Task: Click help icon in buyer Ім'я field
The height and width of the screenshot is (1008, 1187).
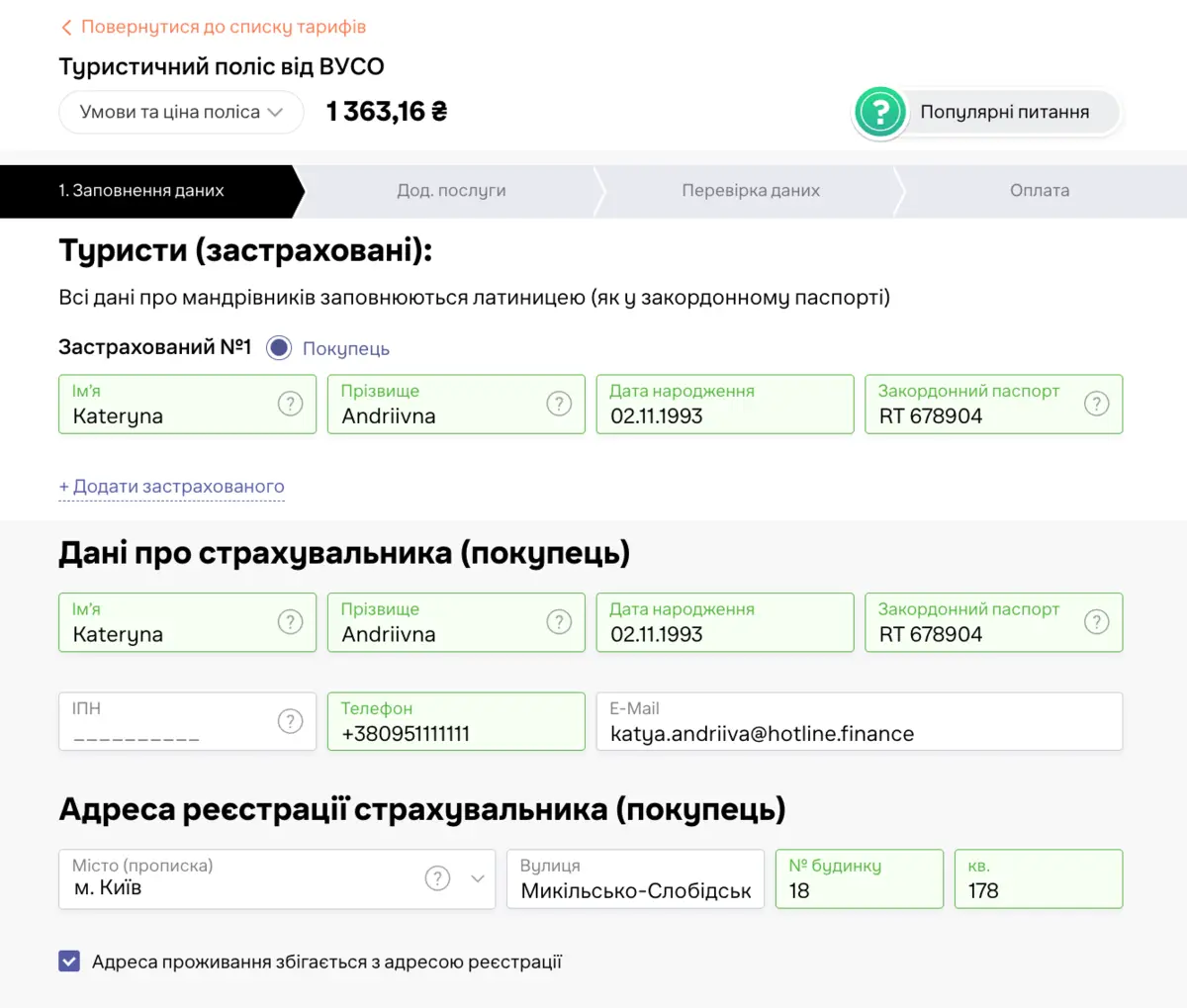Action: click(x=290, y=622)
